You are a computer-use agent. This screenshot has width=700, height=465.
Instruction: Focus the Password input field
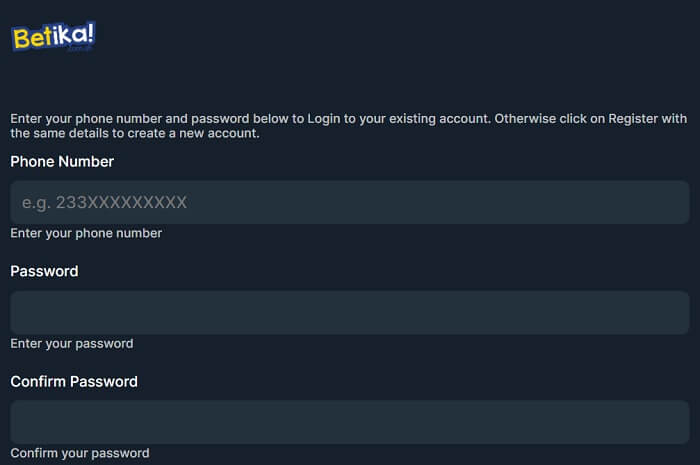[x=349, y=312]
